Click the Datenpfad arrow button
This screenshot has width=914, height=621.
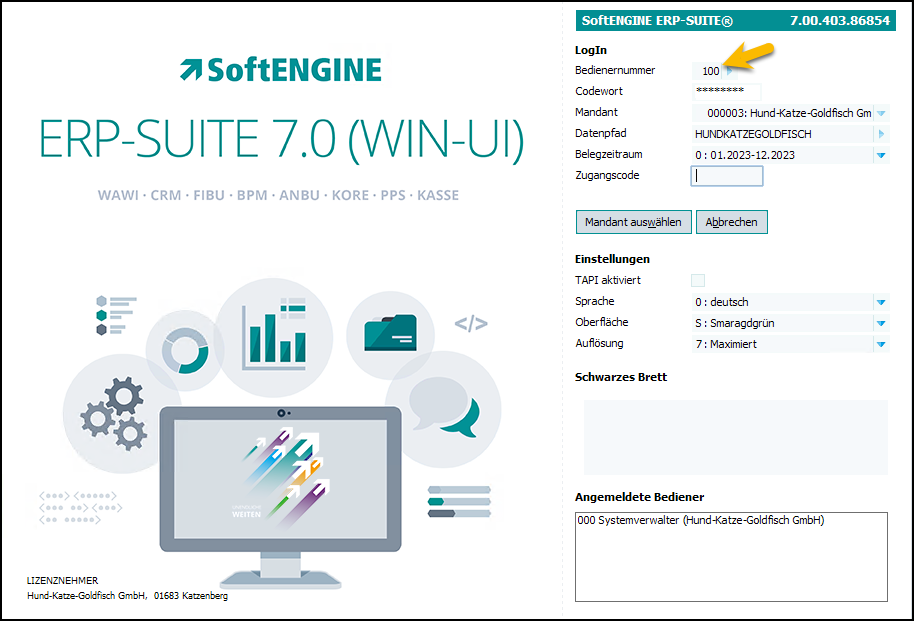tap(881, 134)
